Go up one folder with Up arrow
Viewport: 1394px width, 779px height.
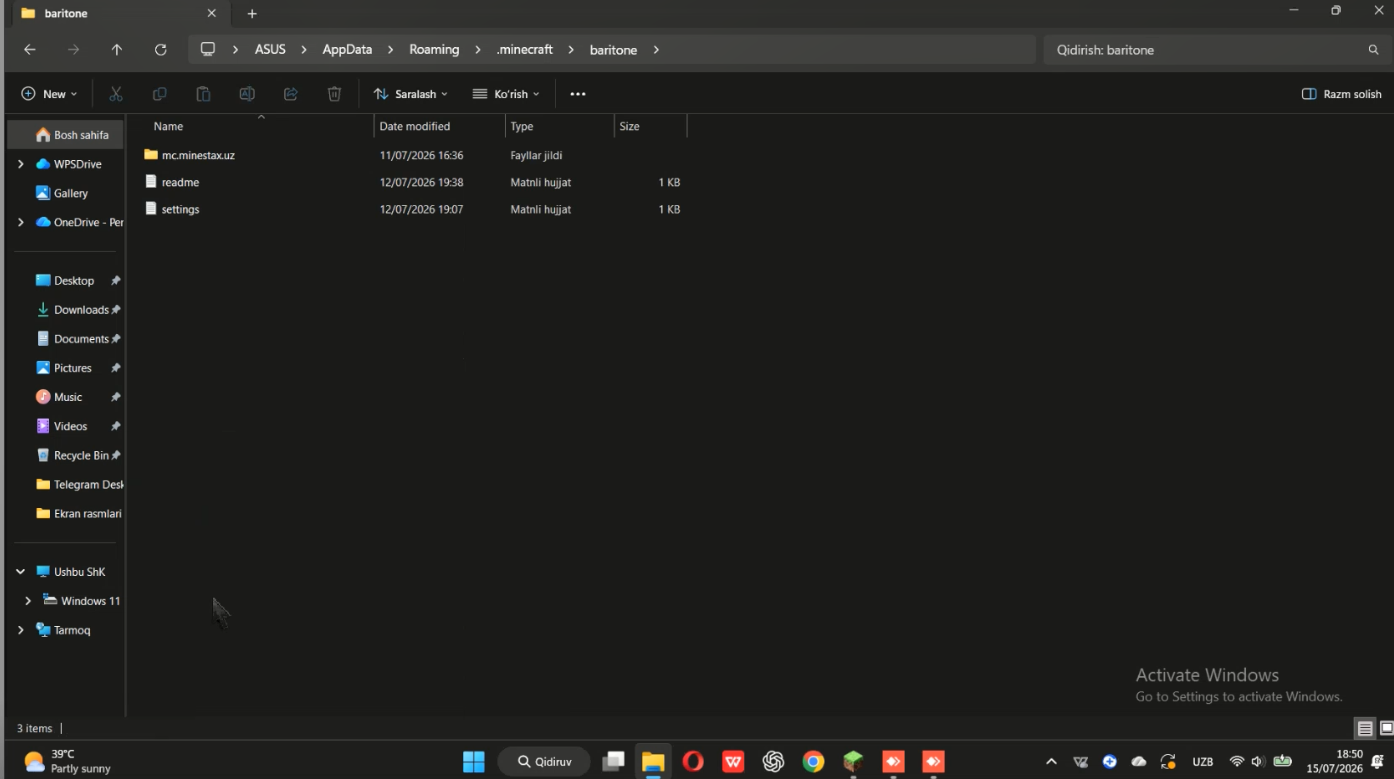click(117, 50)
